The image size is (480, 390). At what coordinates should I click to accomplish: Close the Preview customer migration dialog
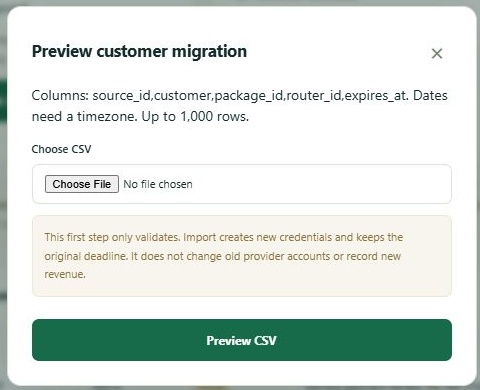(437, 53)
